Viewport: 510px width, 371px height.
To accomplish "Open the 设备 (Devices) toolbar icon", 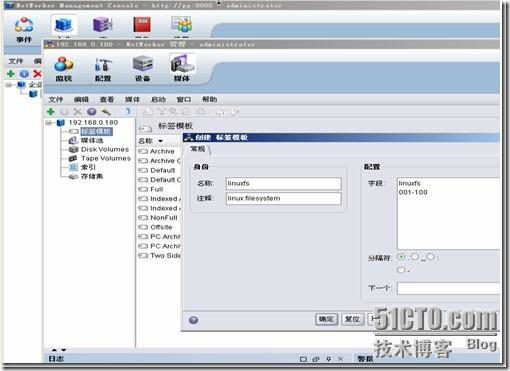I will (143, 69).
